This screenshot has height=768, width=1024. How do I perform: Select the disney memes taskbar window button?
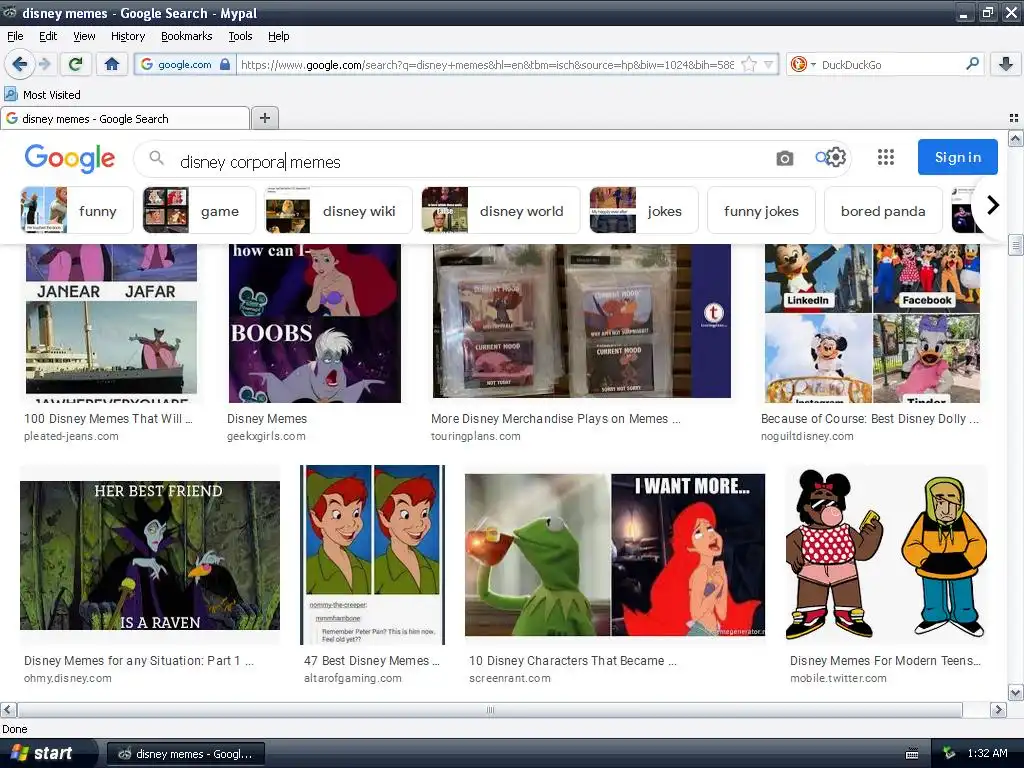pos(186,754)
